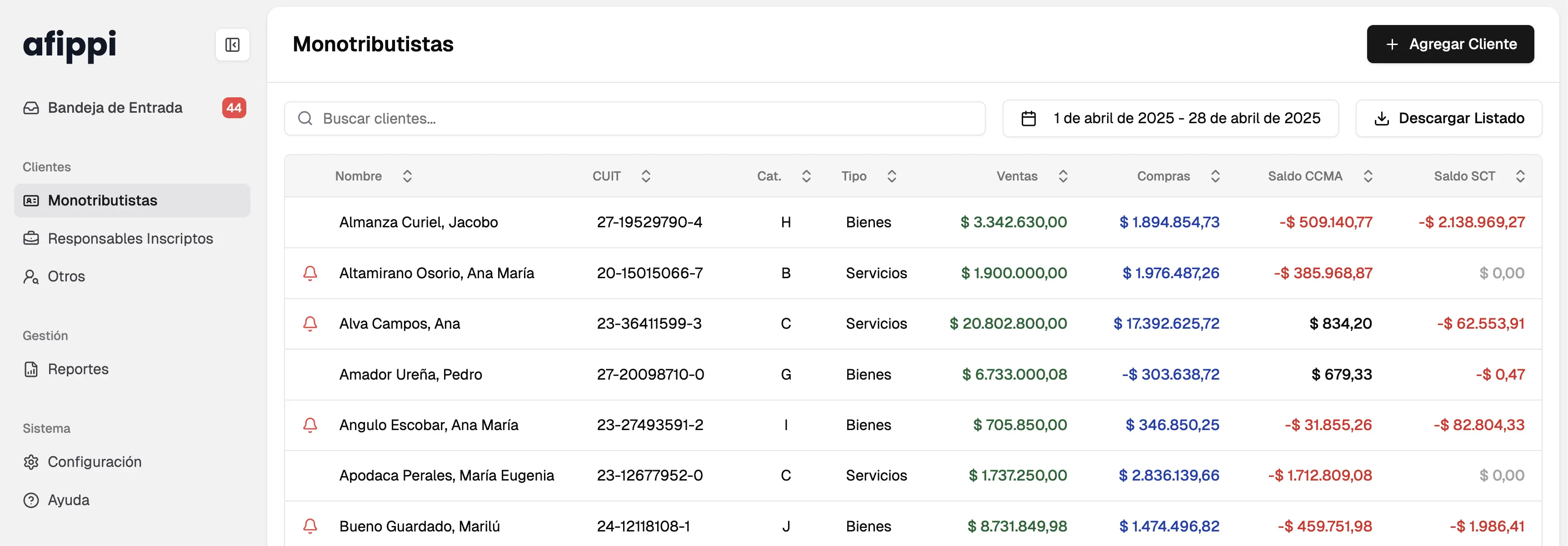1568x546 pixels.
Task: Open Reportes page
Action: click(x=78, y=369)
